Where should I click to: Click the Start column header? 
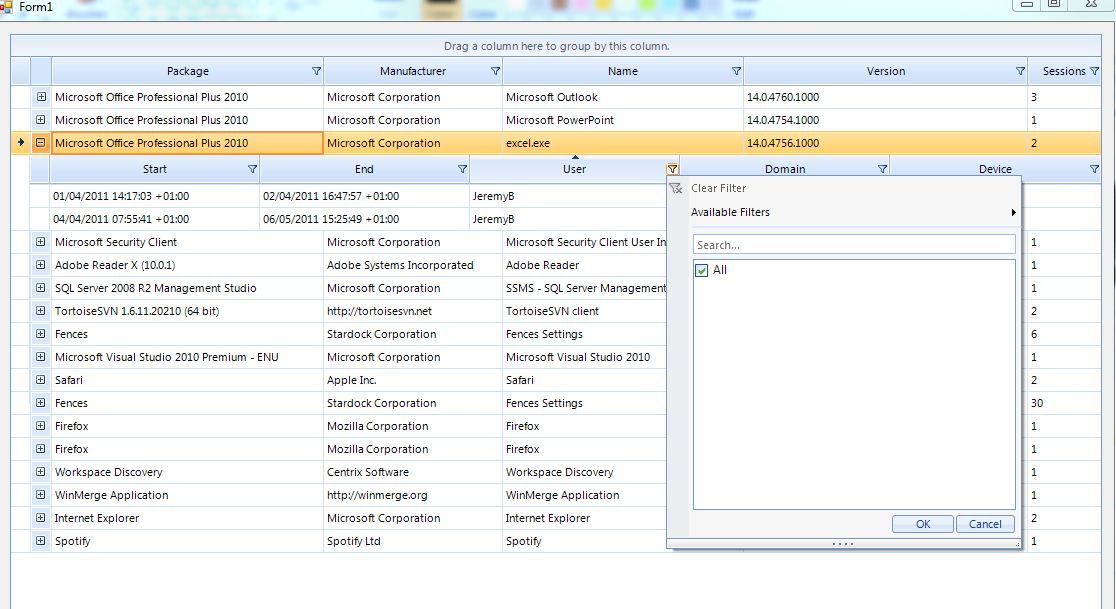[x=154, y=169]
